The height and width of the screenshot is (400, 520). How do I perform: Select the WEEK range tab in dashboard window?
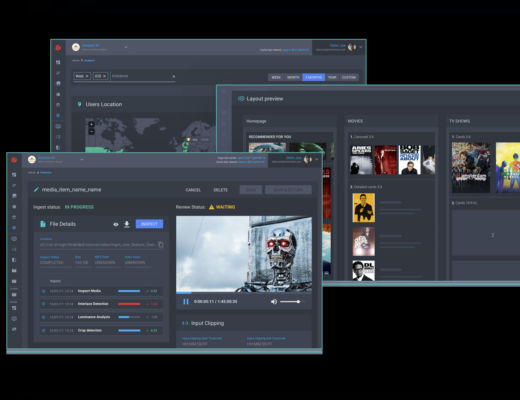[x=276, y=77]
